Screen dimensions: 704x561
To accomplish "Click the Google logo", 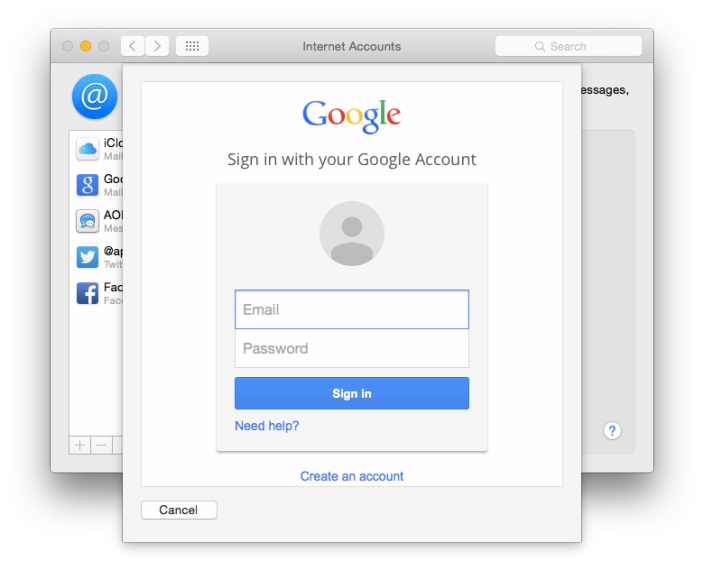I will 352,116.
